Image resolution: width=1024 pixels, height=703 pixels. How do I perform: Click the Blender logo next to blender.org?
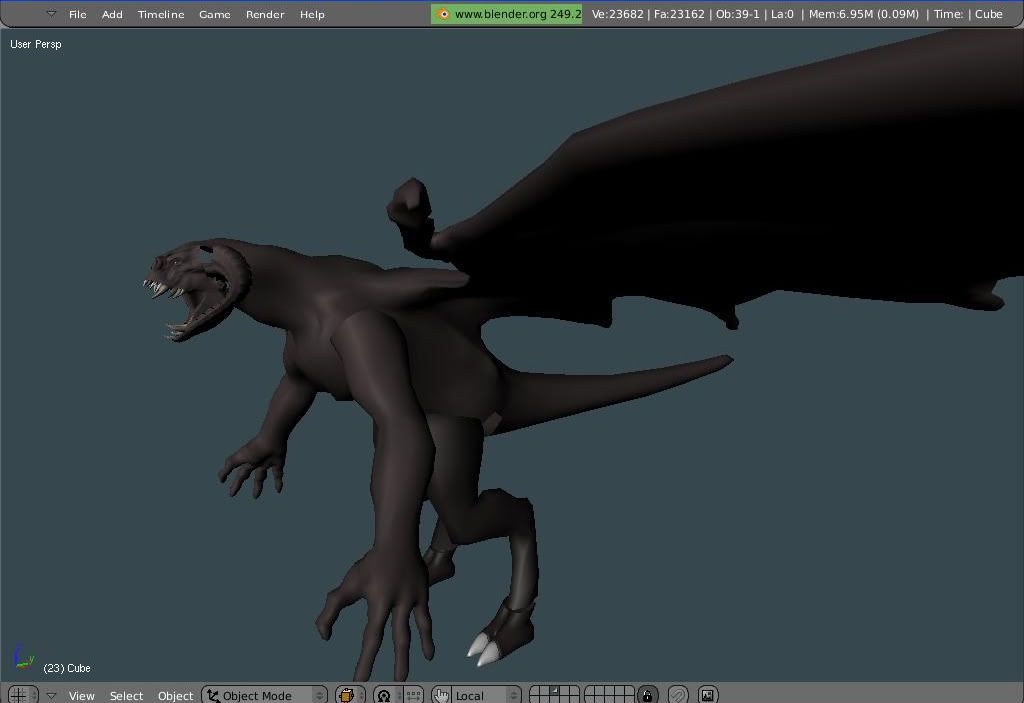tap(443, 14)
